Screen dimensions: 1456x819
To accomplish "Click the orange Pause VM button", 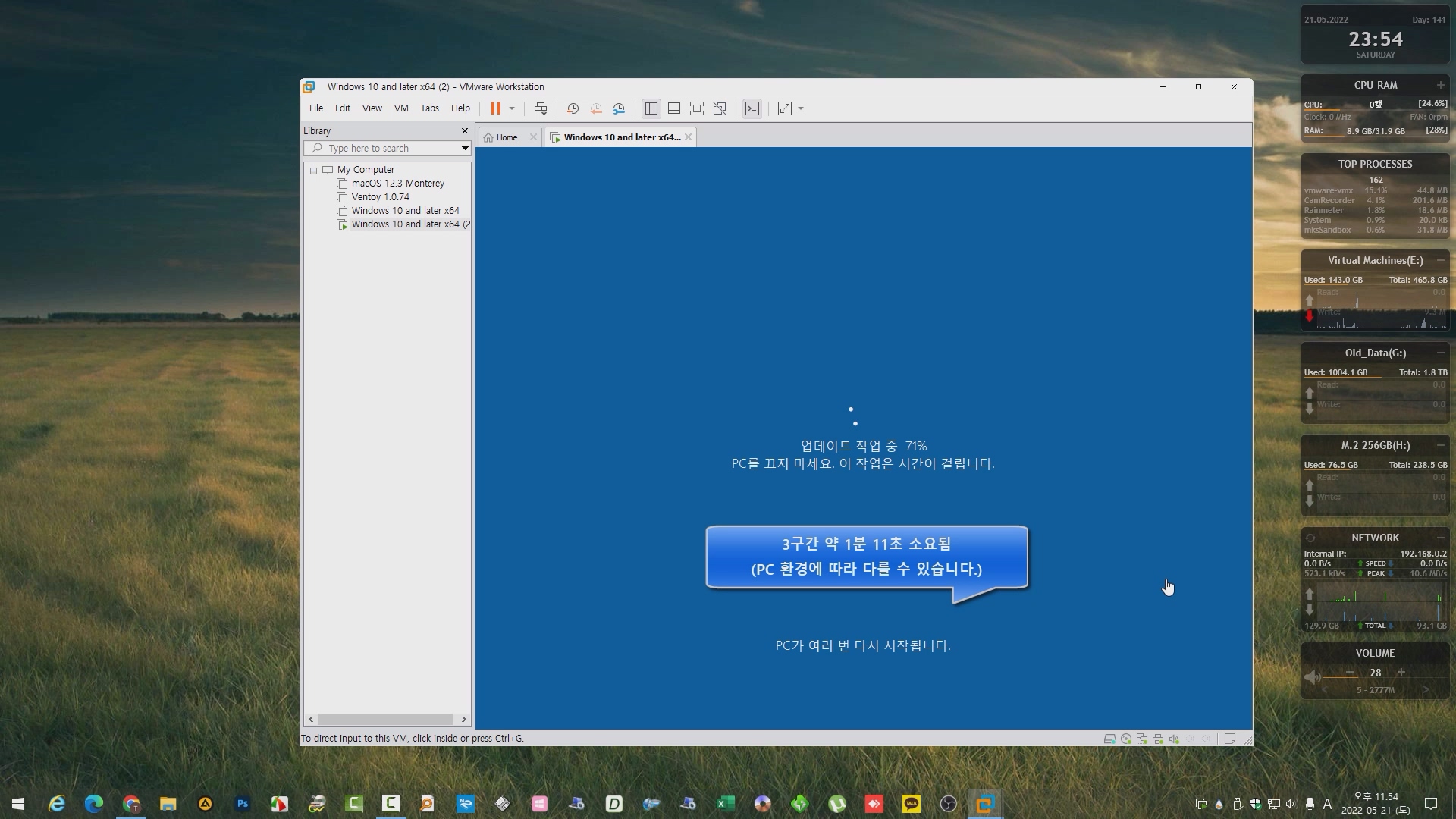I will (x=495, y=108).
